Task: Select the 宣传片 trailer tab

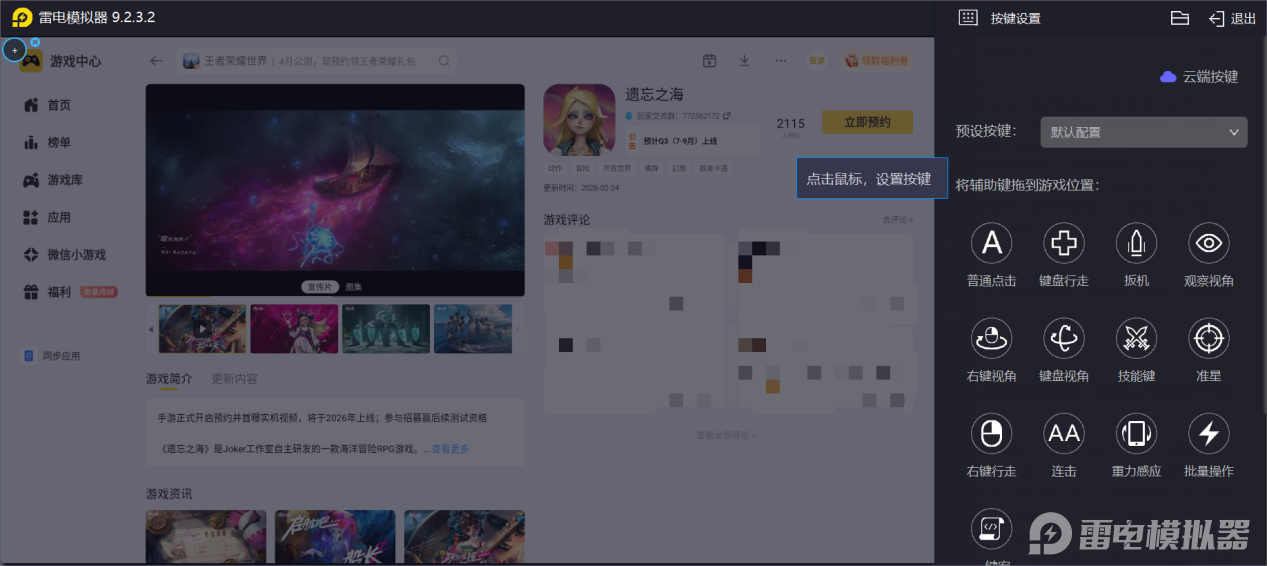Action: 321,286
